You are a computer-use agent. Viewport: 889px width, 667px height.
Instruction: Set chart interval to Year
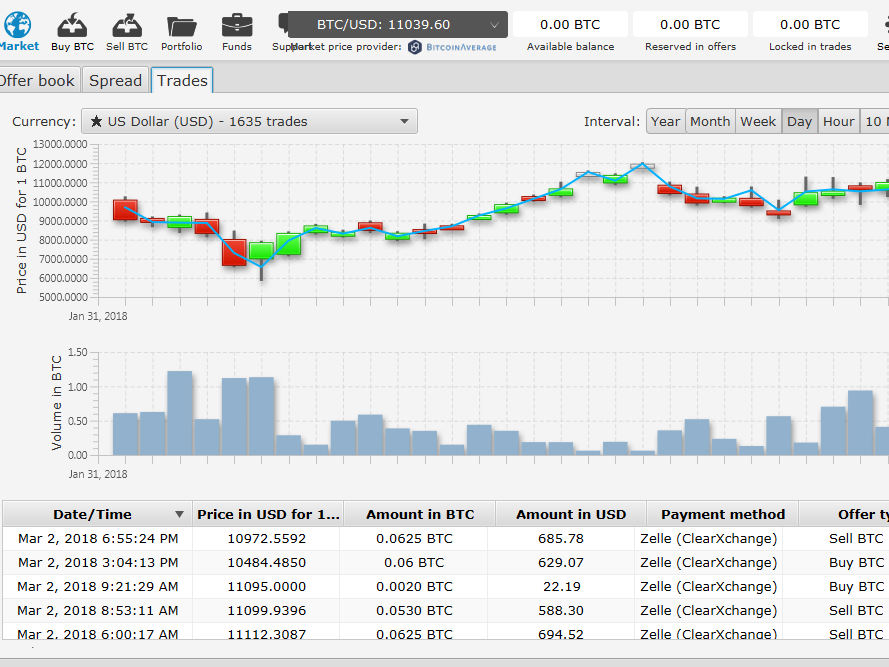pyautogui.click(x=666, y=121)
